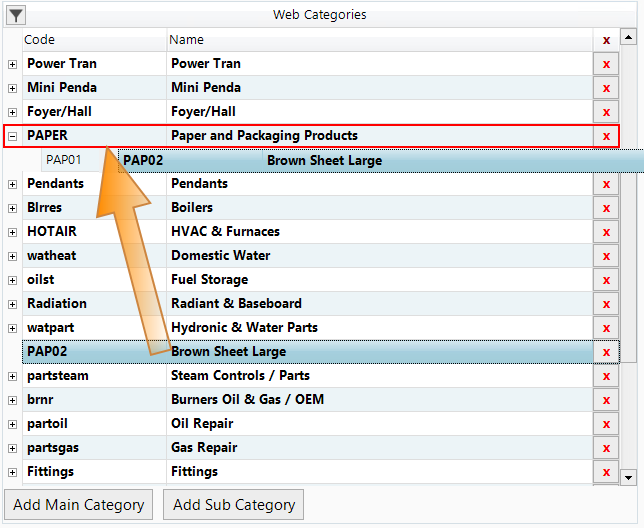Click the scrollbar up arrow
The width and height of the screenshot is (644, 528).
pos(628,37)
